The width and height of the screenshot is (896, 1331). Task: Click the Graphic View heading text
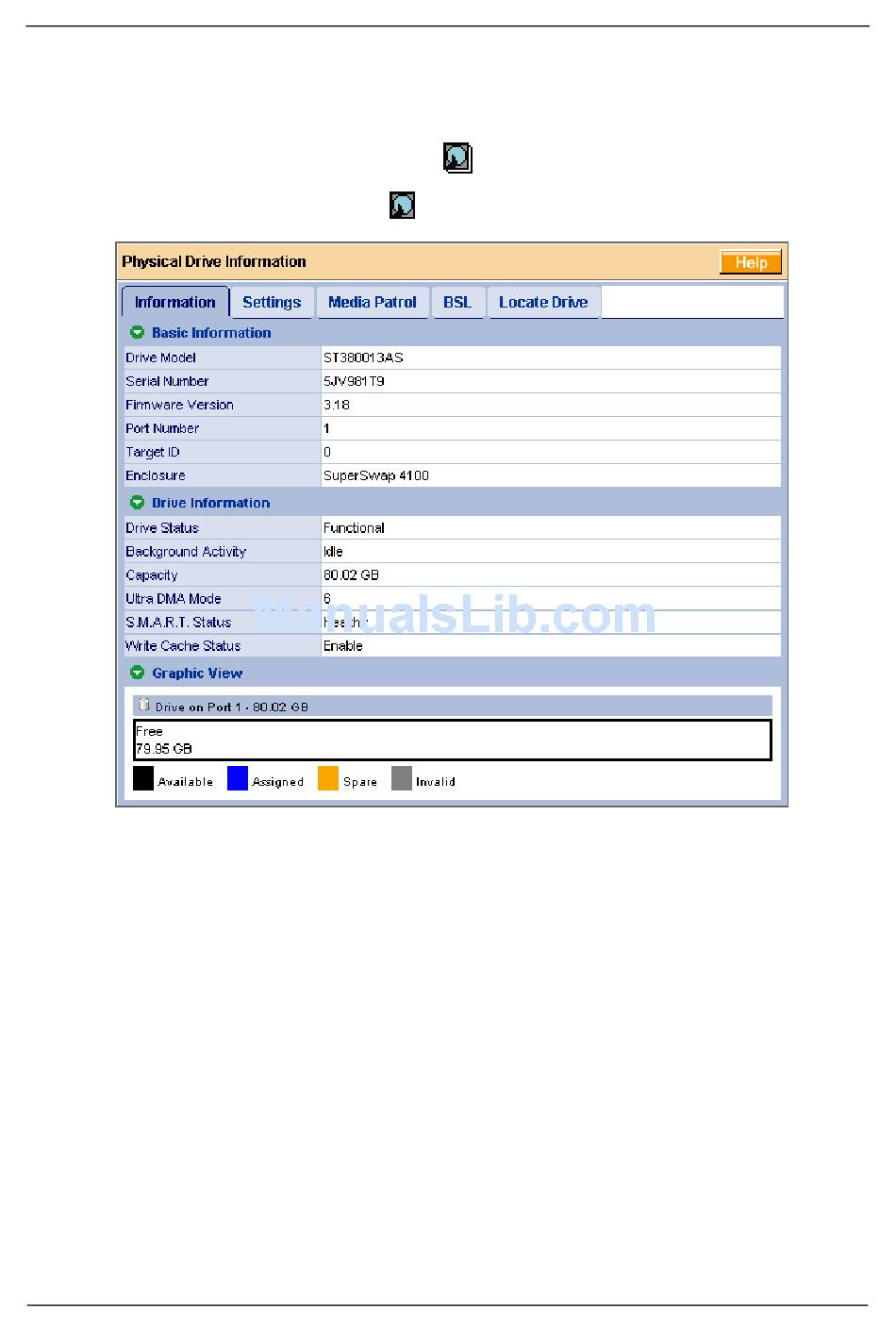[197, 673]
